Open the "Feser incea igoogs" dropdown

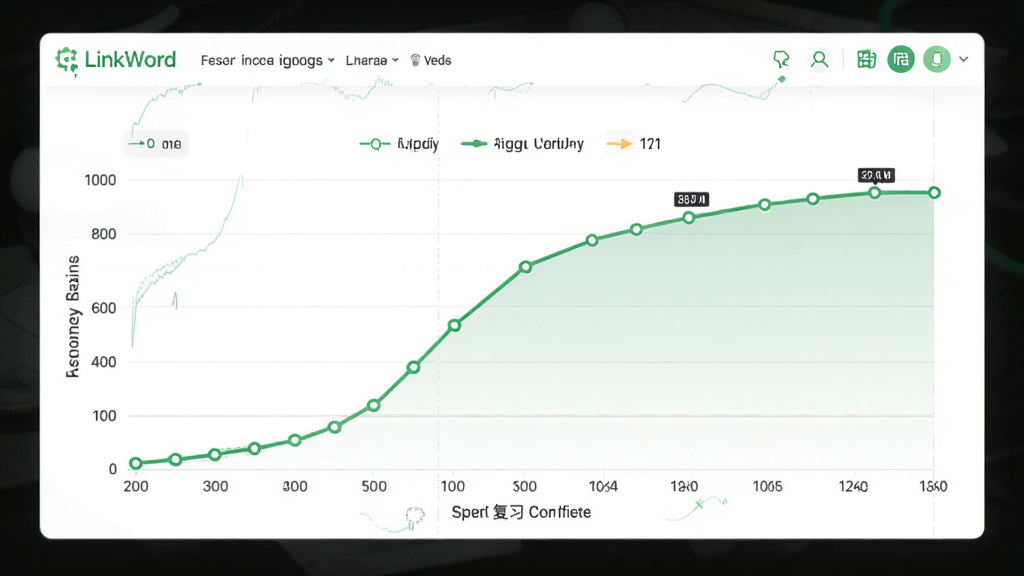tap(267, 61)
